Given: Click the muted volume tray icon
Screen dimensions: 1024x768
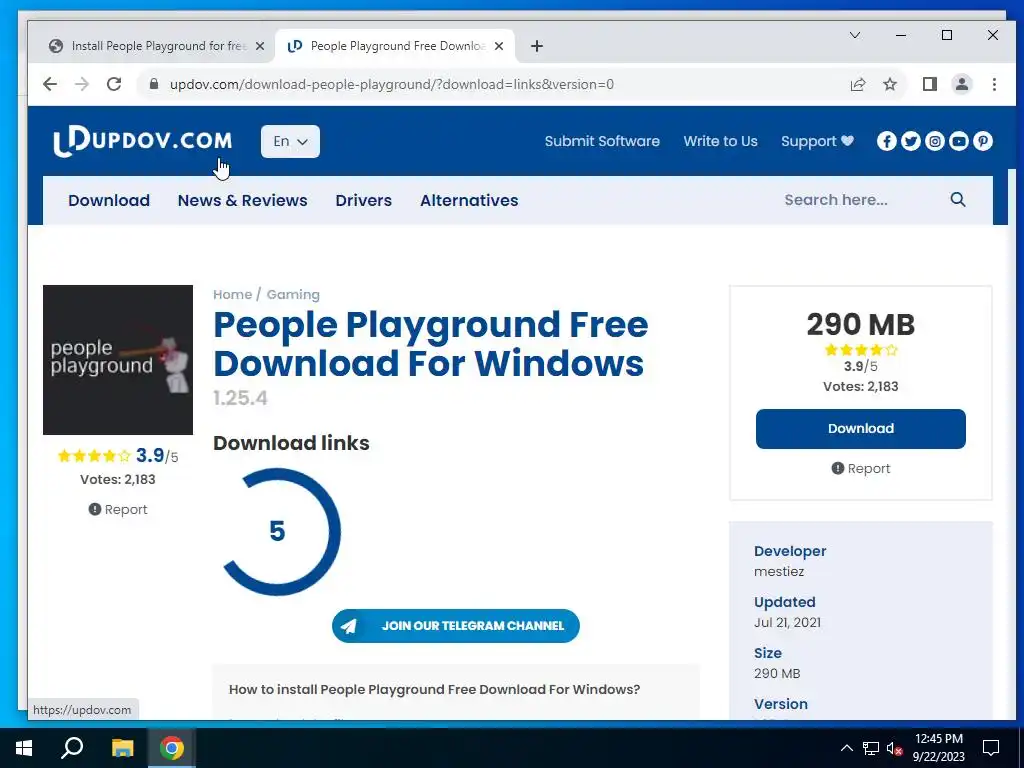Looking at the screenshot, I should (894, 748).
